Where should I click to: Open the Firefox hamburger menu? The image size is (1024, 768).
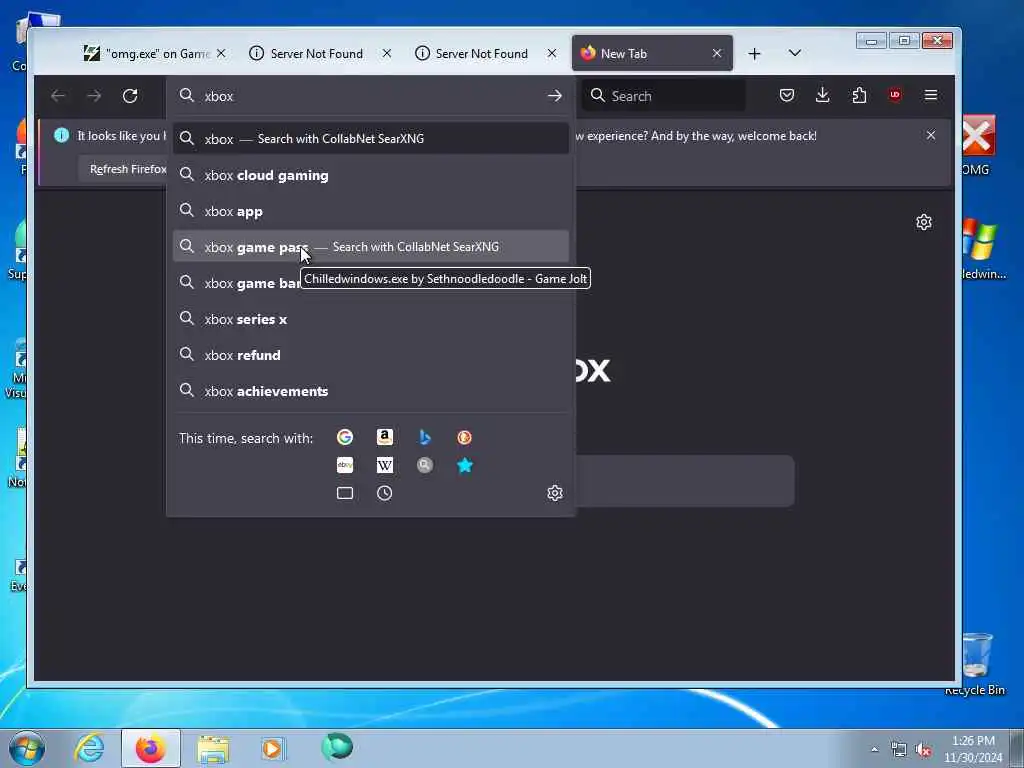pyautogui.click(x=931, y=95)
